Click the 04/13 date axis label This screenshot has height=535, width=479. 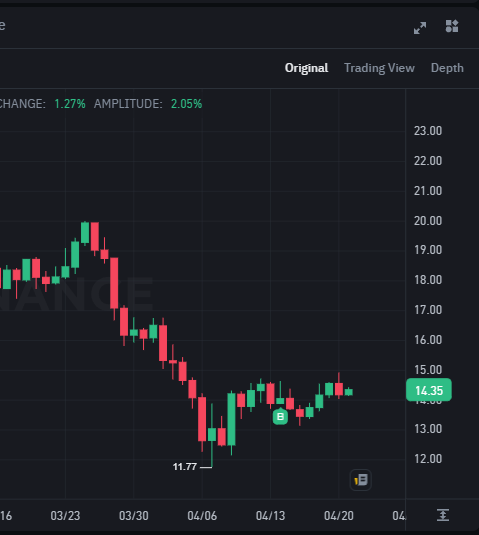click(270, 516)
